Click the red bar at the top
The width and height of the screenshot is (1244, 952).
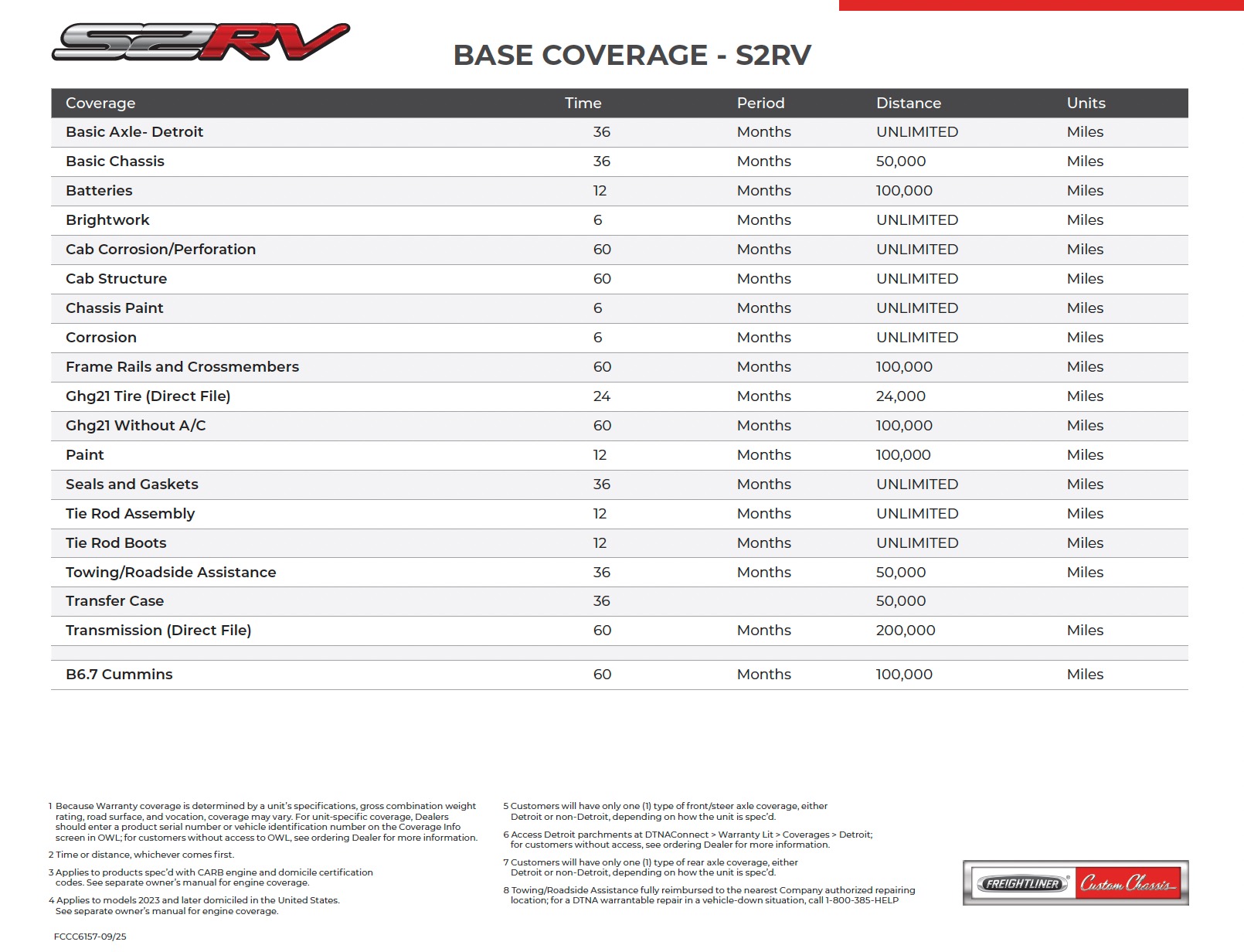(x=1041, y=5)
